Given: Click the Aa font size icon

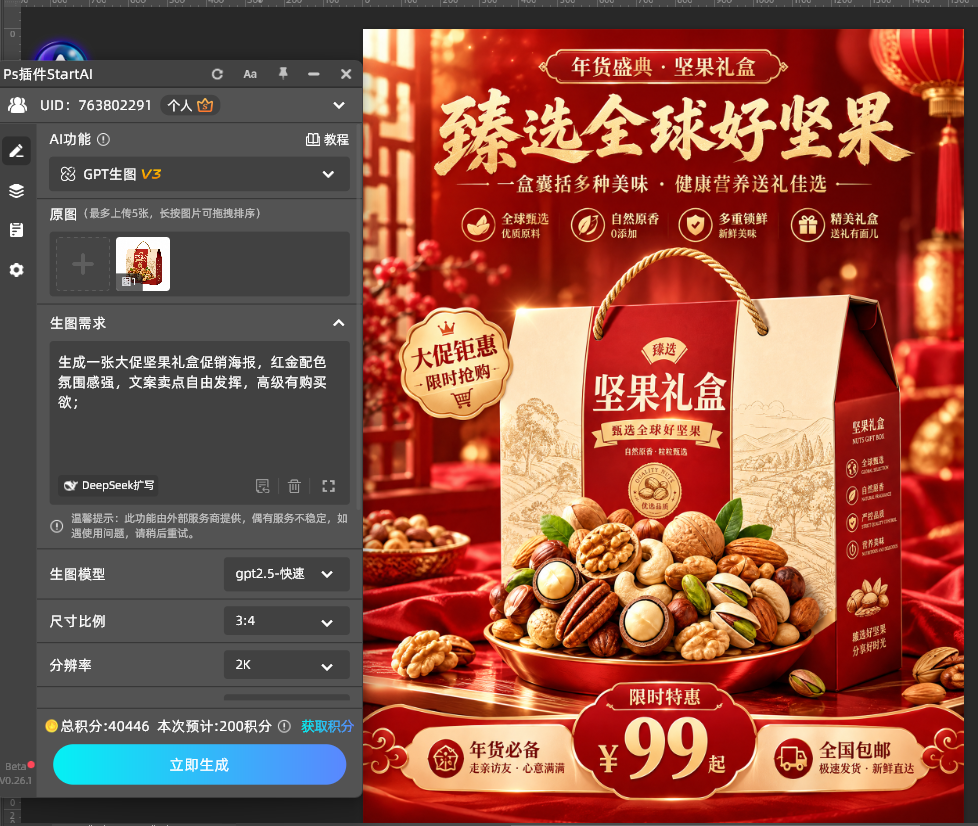Looking at the screenshot, I should [x=250, y=74].
